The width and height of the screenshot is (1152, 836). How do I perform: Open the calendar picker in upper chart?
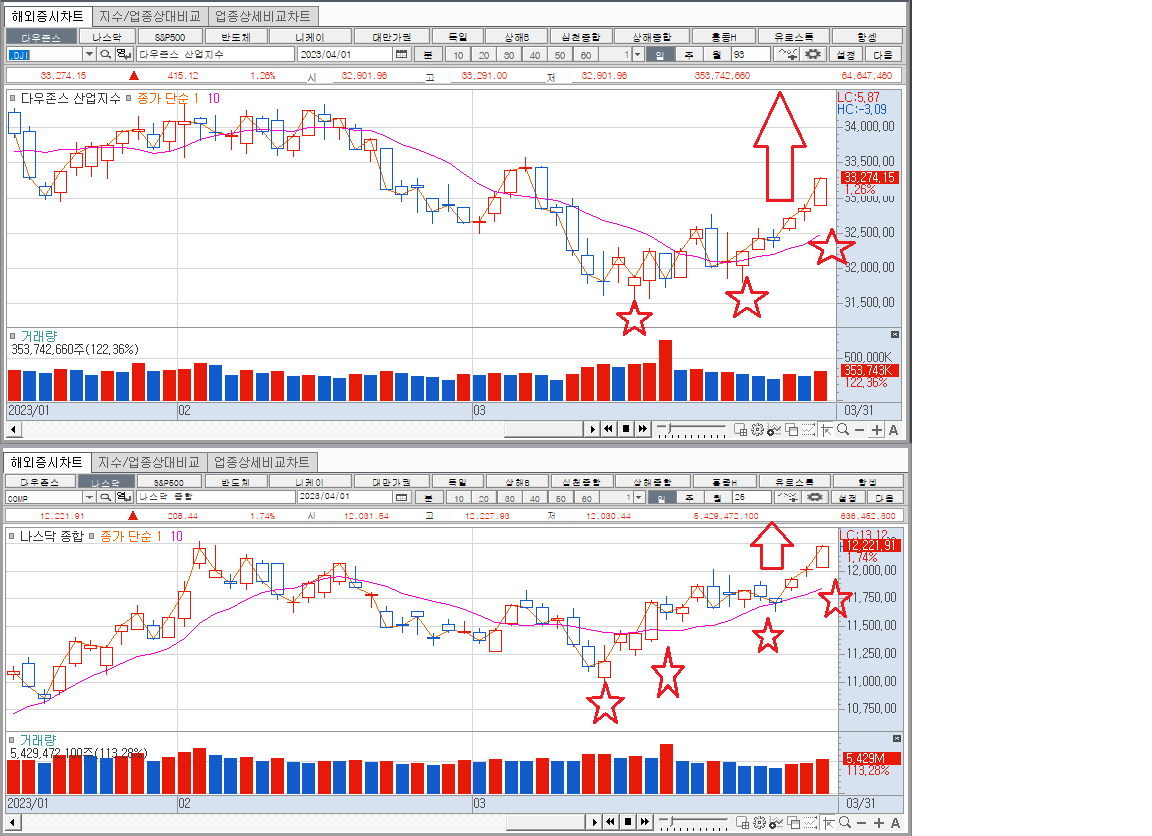point(401,54)
